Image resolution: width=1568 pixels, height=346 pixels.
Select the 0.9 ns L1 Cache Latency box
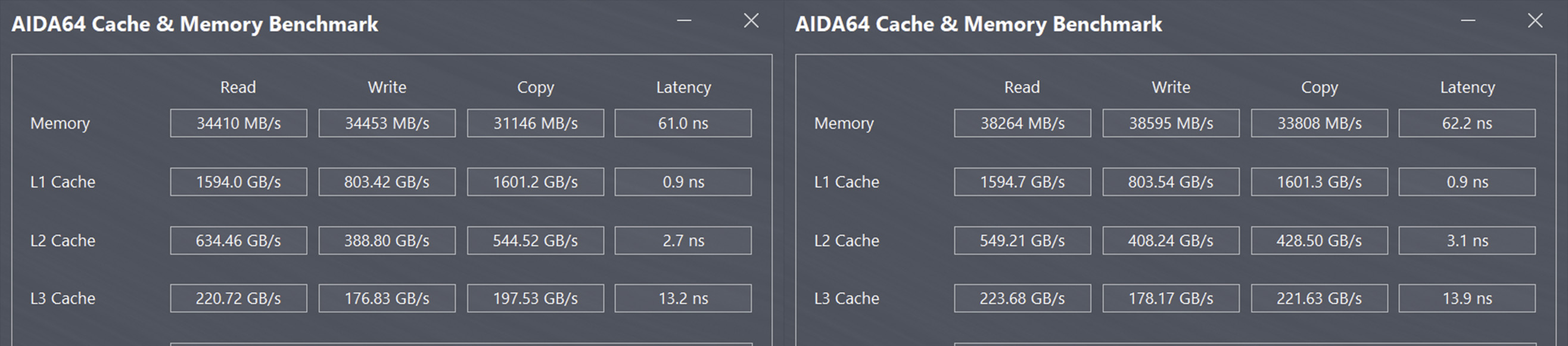click(x=683, y=181)
